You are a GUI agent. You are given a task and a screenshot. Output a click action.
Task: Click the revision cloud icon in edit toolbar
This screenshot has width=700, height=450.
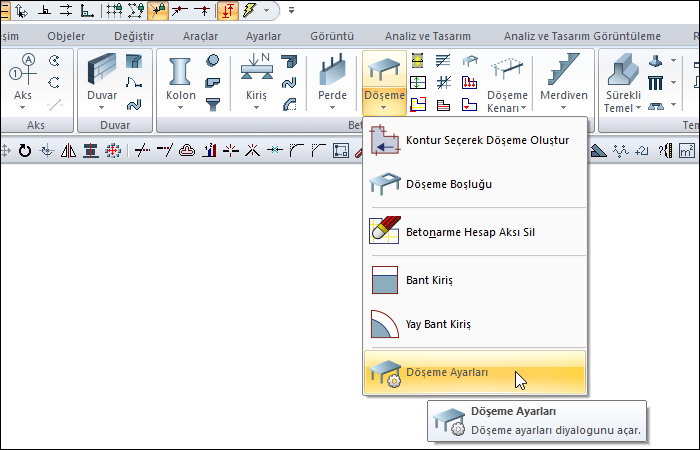click(x=187, y=151)
